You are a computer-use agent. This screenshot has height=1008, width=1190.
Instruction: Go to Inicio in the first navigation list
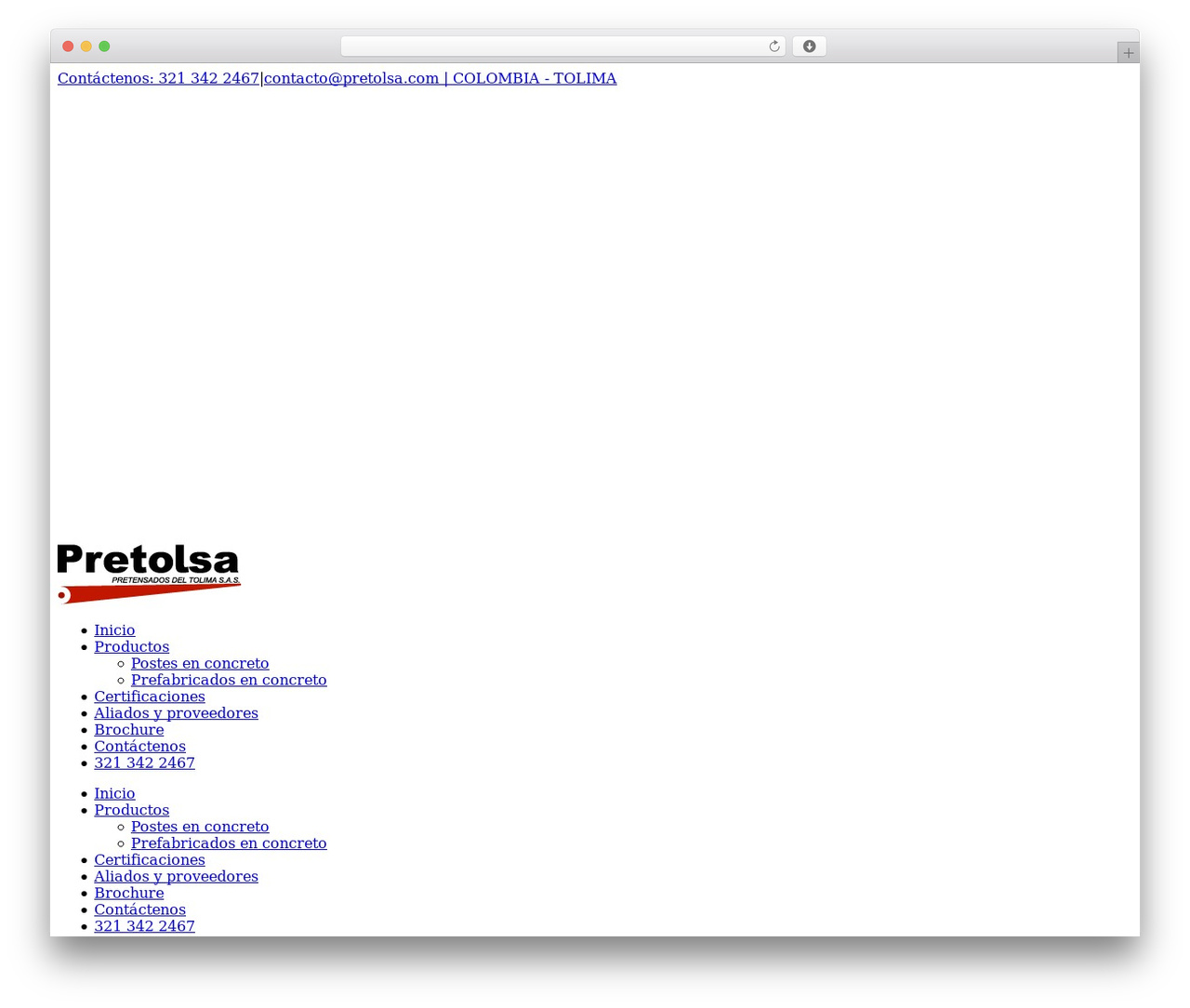point(114,630)
